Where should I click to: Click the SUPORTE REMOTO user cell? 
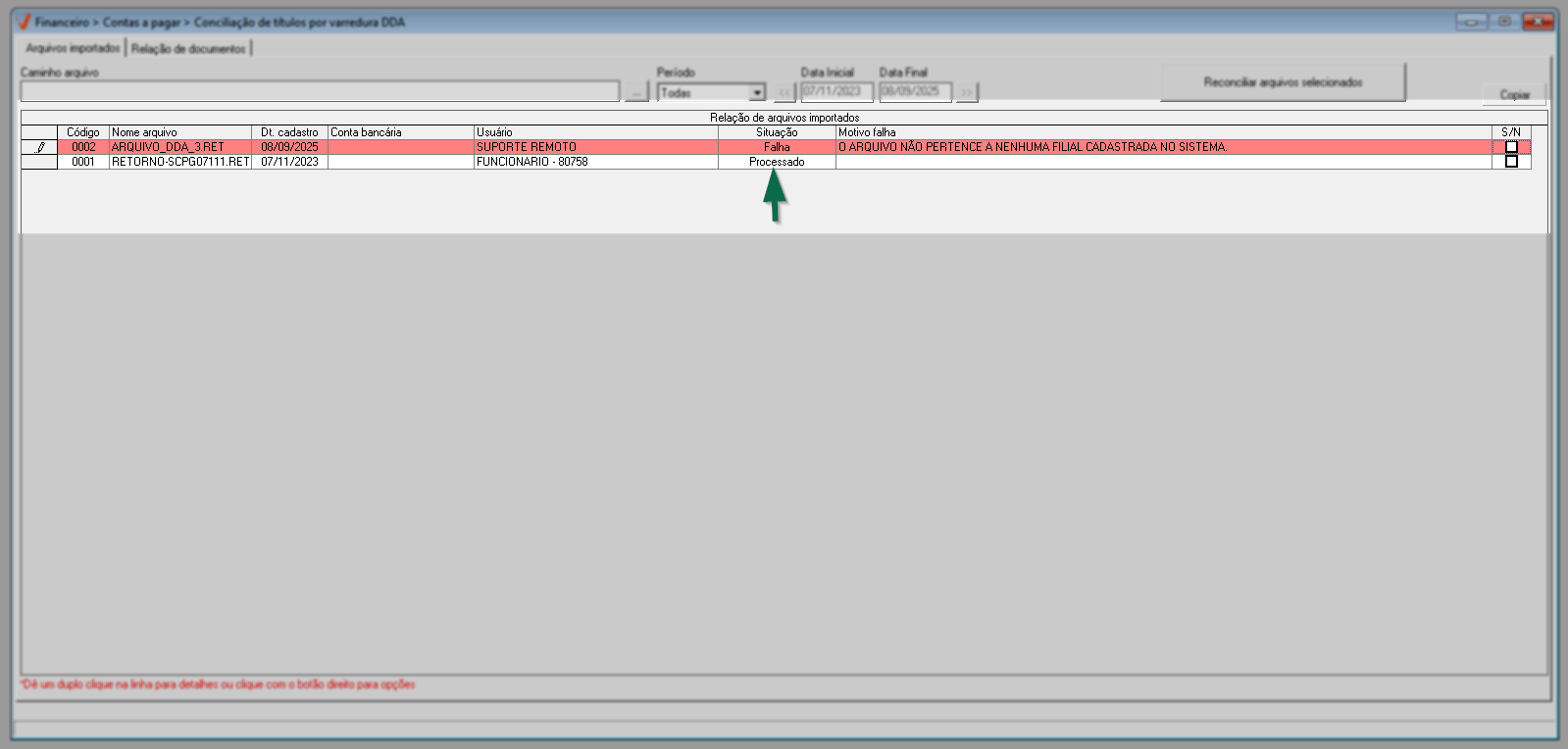[596, 147]
